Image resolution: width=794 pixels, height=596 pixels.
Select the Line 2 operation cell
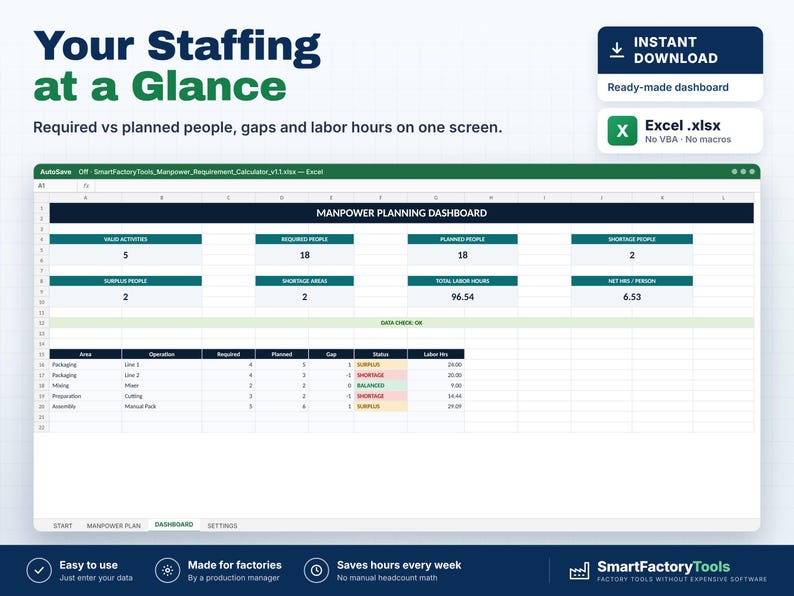(x=162, y=375)
